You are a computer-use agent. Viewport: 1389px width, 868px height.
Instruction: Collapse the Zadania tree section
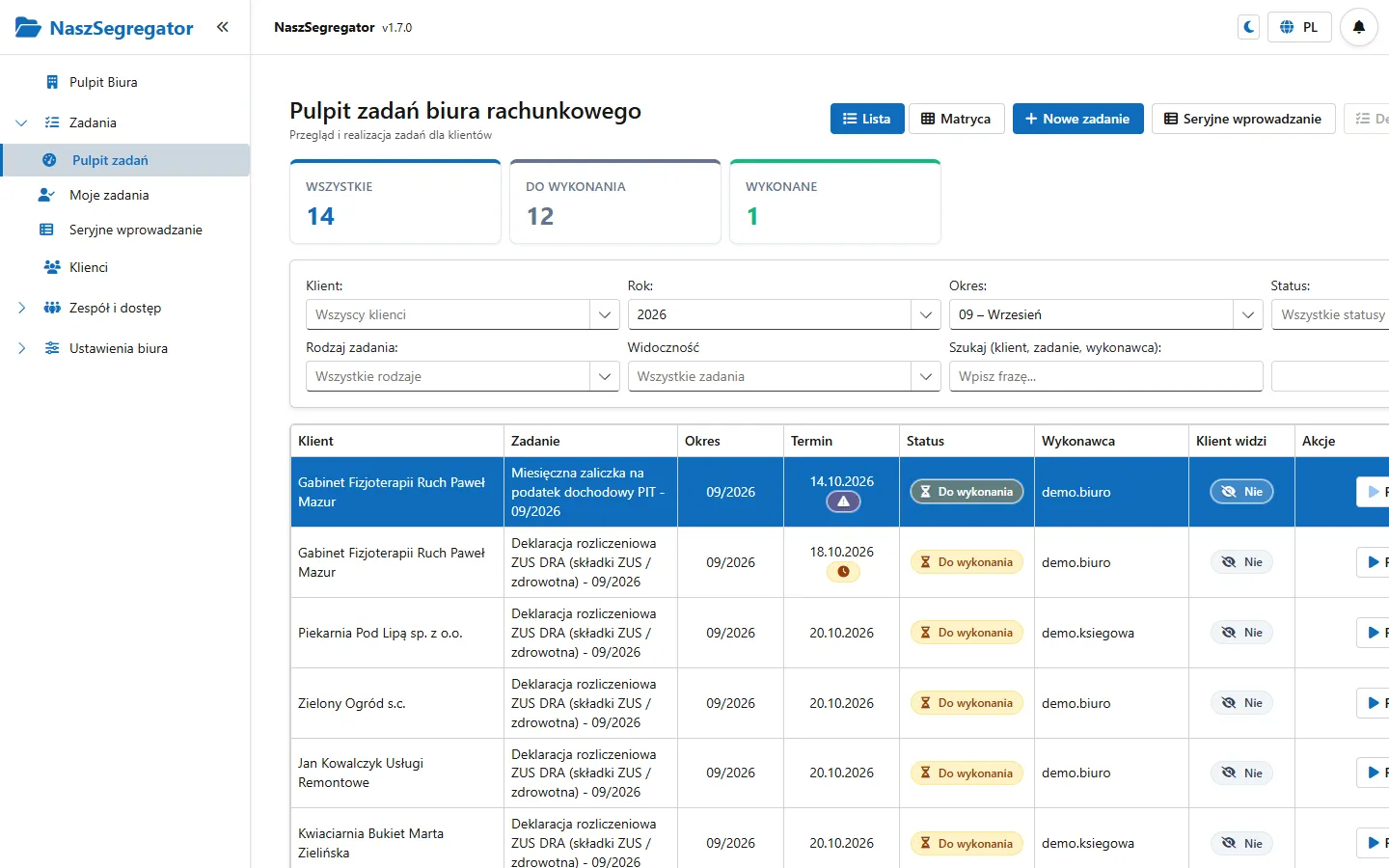pos(21,122)
